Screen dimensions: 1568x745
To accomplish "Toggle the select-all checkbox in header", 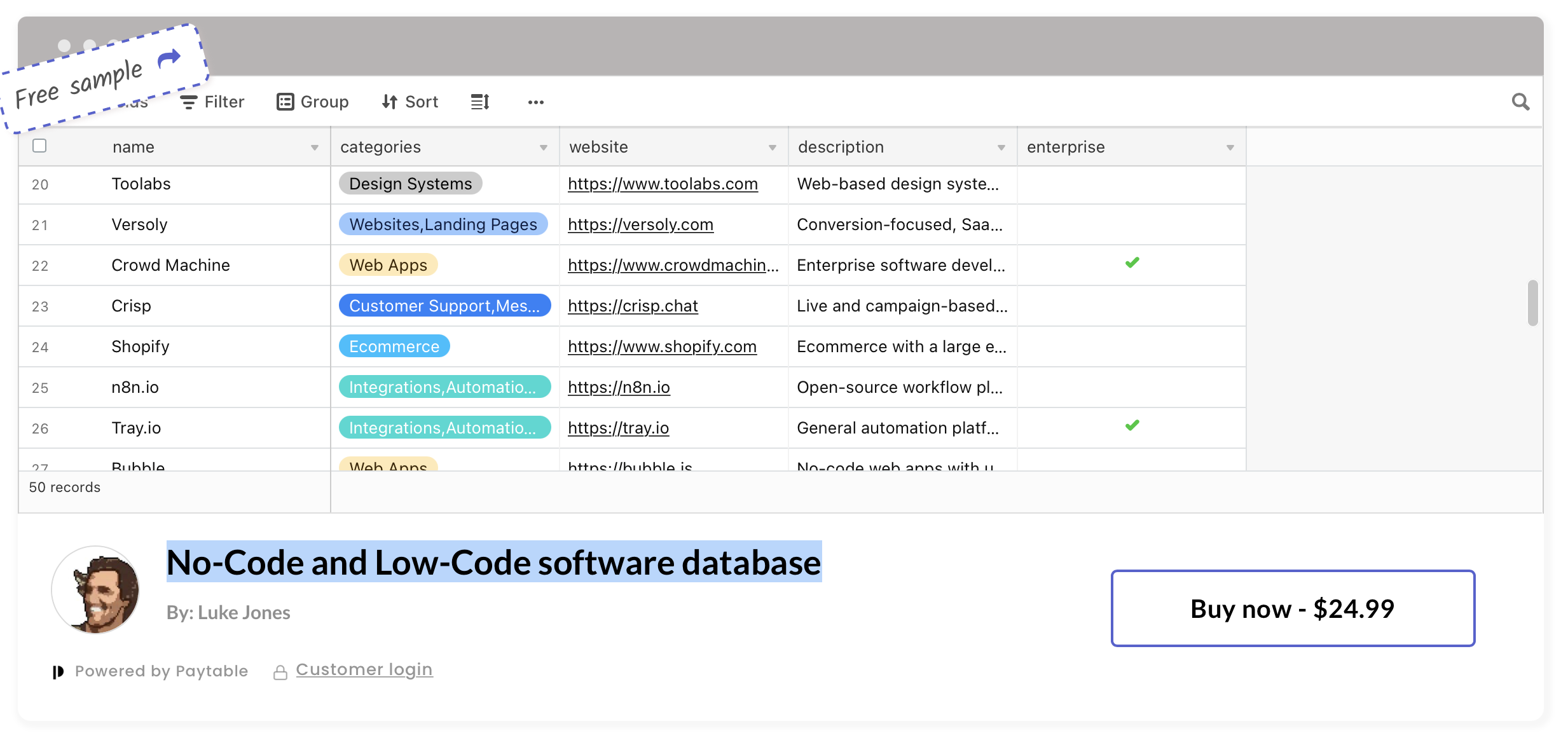I will (39, 146).
